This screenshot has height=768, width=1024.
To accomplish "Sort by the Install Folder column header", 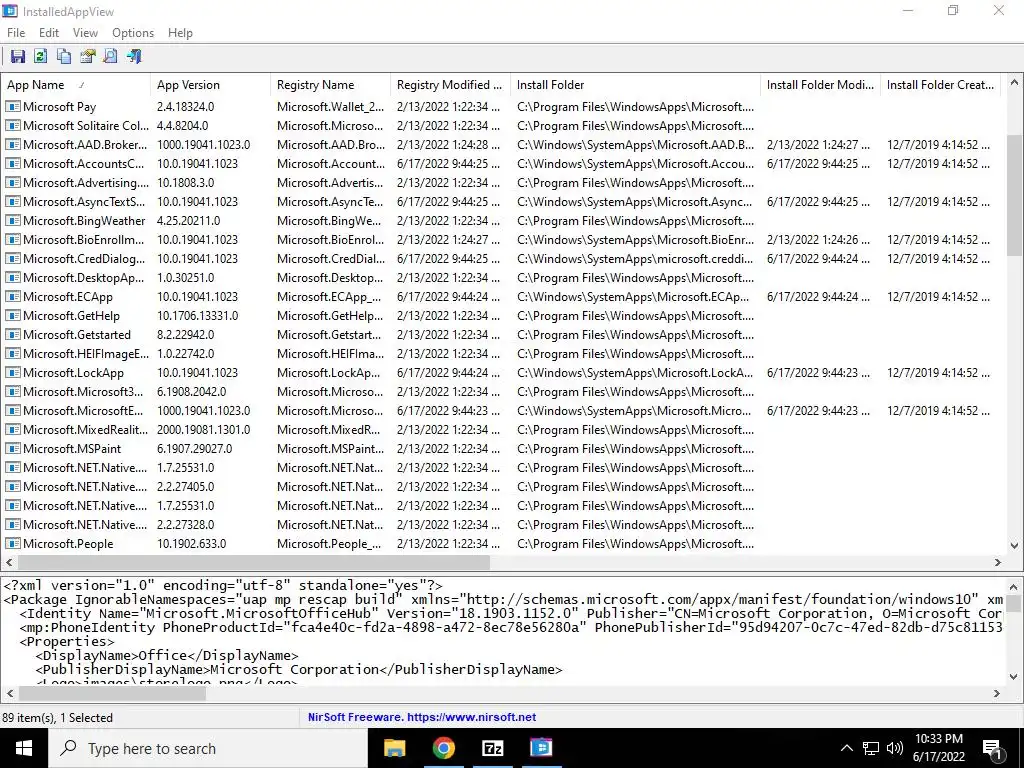I will (635, 85).
